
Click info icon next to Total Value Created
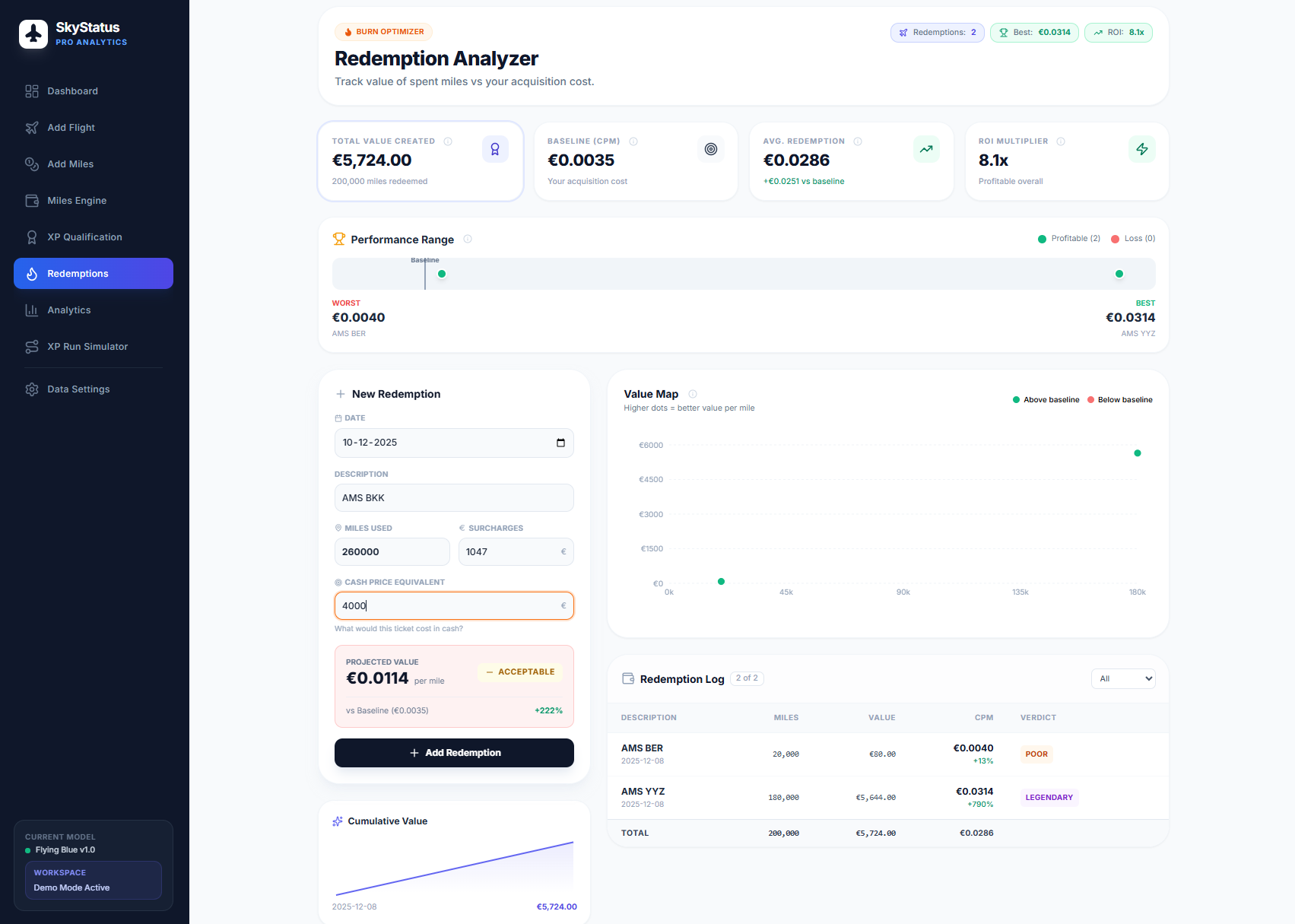(x=448, y=141)
